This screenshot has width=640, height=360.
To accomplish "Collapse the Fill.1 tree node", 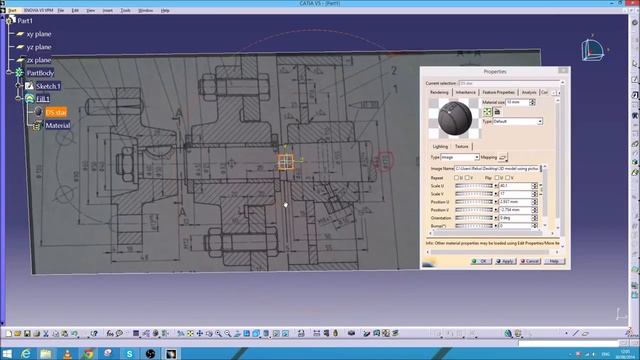I will pyautogui.click(x=18, y=98).
